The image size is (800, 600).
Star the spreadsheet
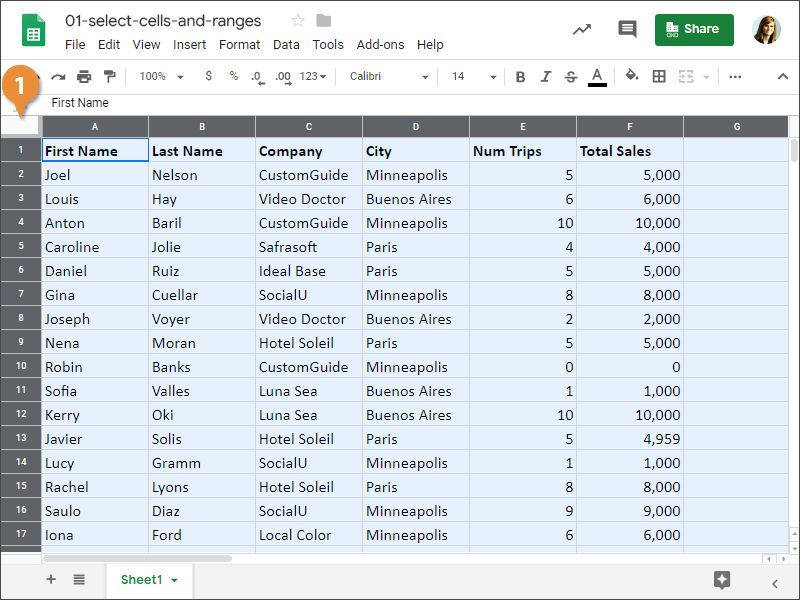(300, 19)
